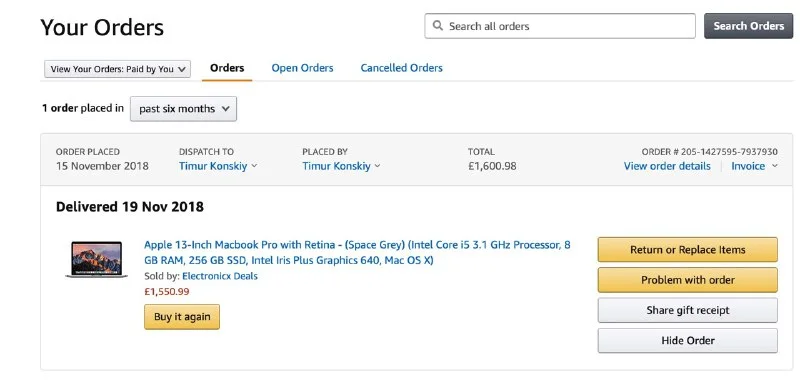Screen dimensions: 800x391
Task: Click the Hide Order button
Action: tap(688, 340)
